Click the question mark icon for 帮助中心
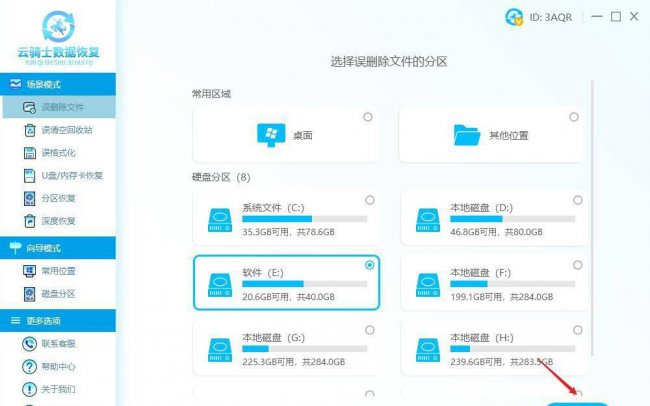Image resolution: width=650 pixels, height=406 pixels. 29,367
